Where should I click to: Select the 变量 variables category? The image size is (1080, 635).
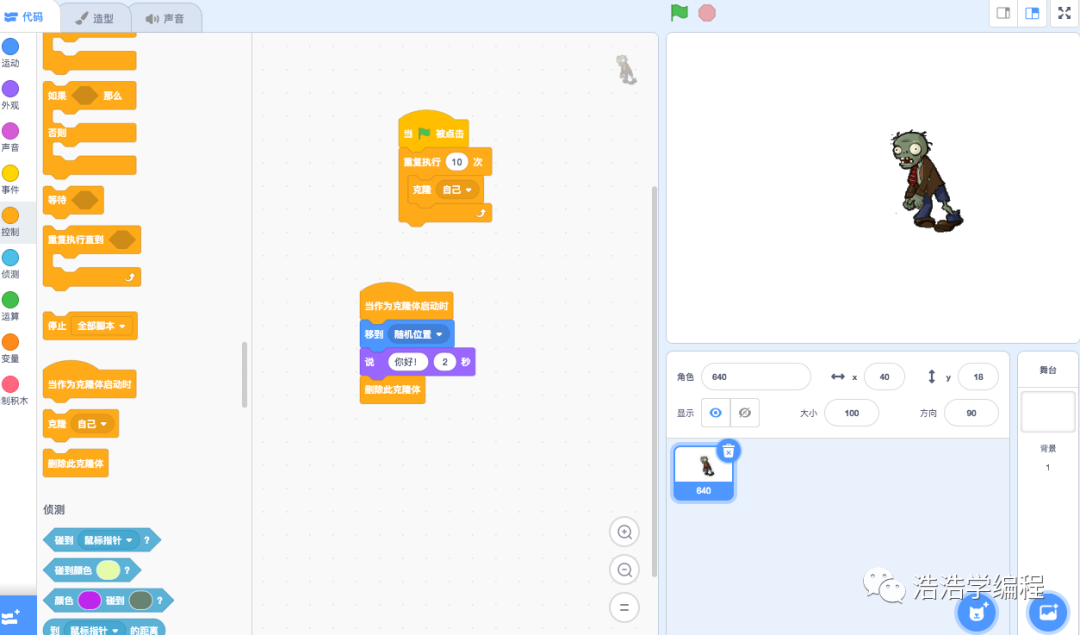[10, 348]
